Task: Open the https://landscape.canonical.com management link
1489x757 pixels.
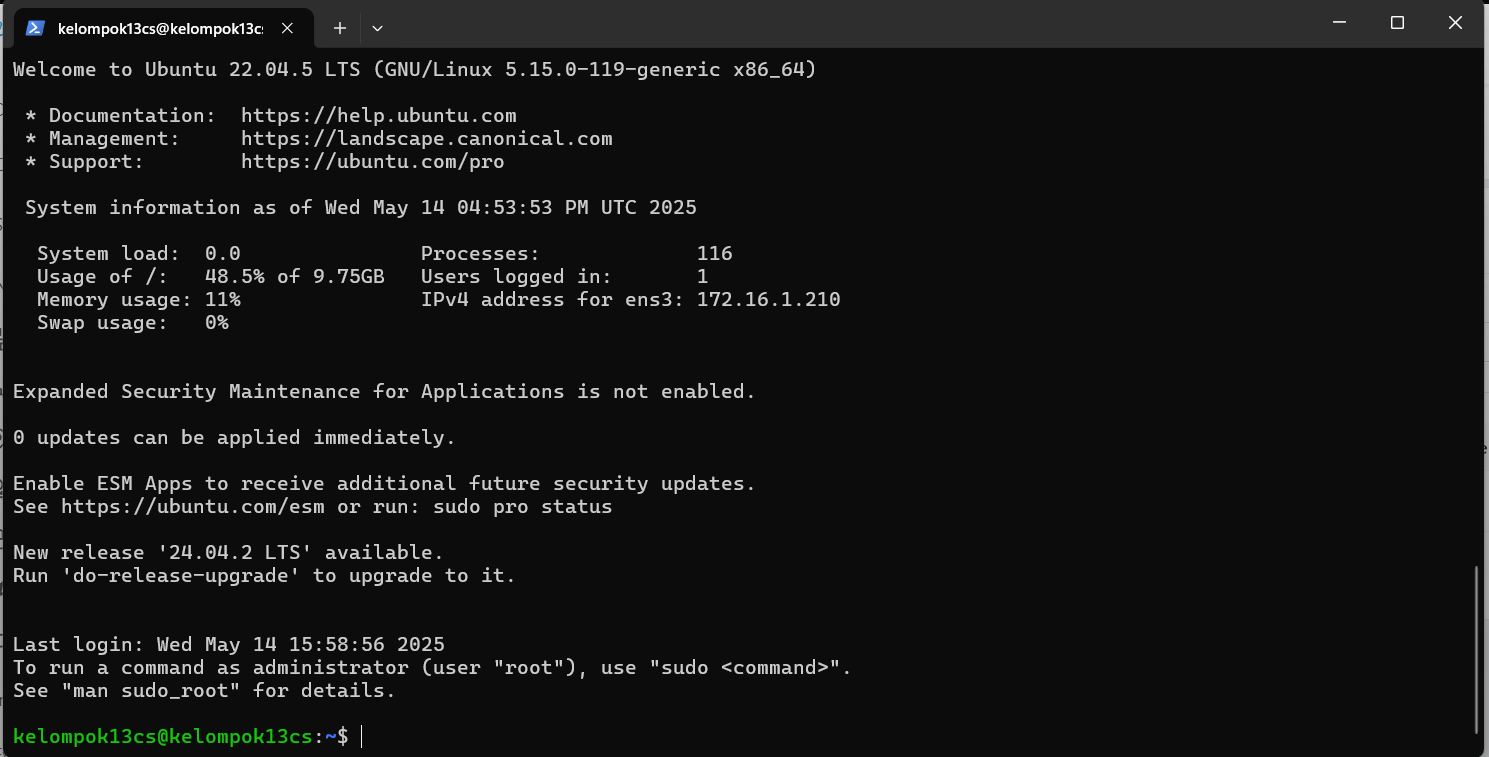Action: (x=426, y=138)
